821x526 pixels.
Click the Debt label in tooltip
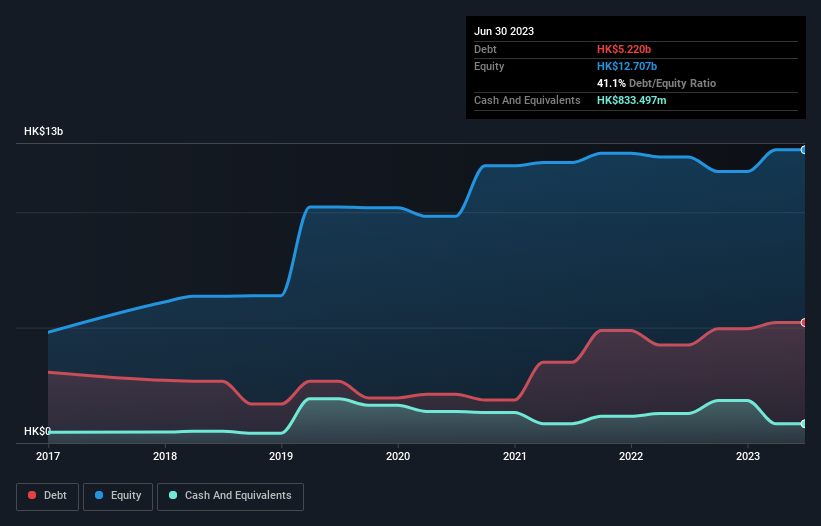coord(485,49)
